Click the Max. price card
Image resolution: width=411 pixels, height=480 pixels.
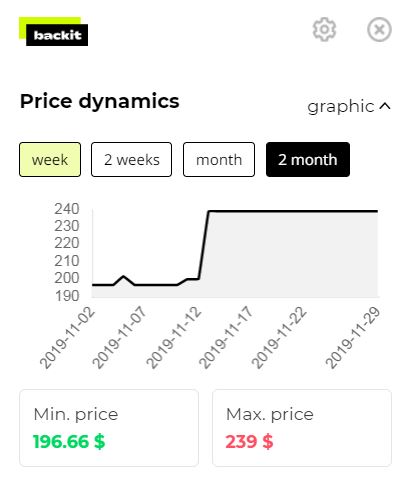pyautogui.click(x=302, y=428)
